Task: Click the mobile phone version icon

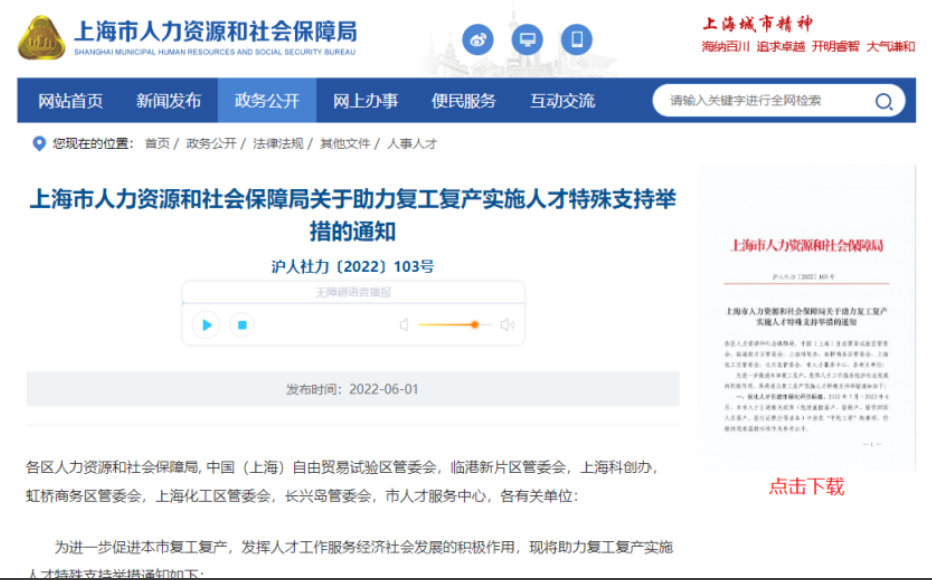Action: pos(576,41)
